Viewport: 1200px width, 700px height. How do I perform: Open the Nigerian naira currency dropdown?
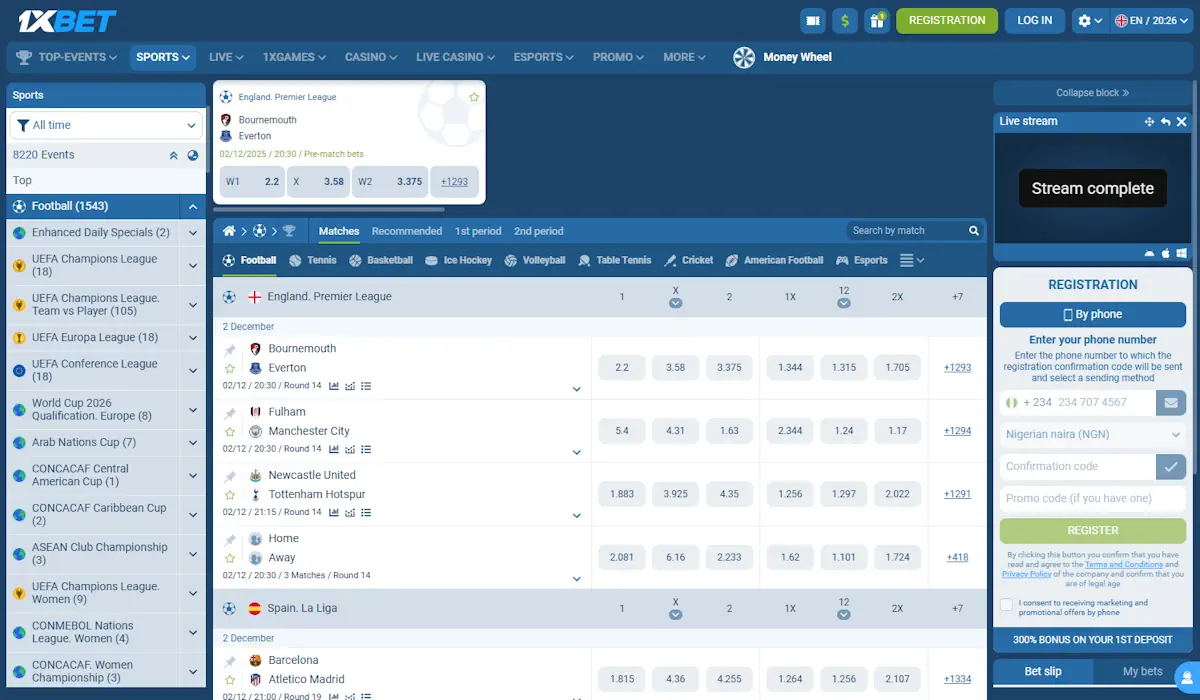(x=1092, y=434)
